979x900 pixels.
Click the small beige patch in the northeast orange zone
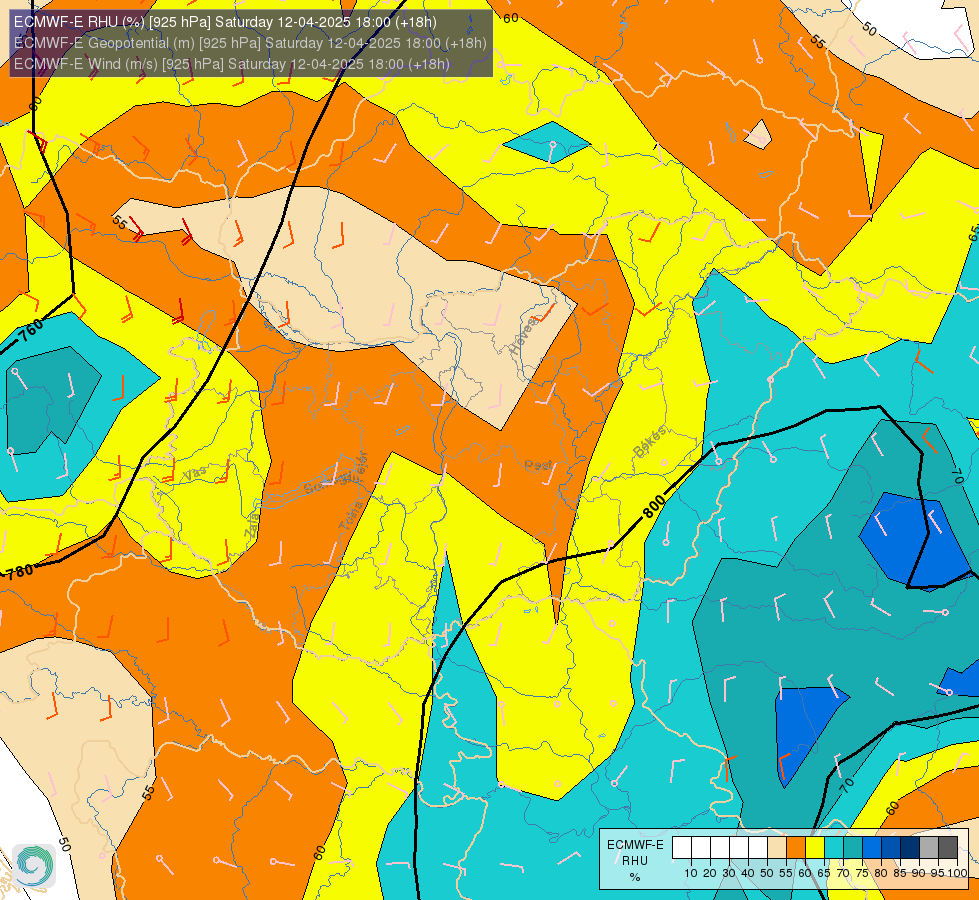coord(759,135)
